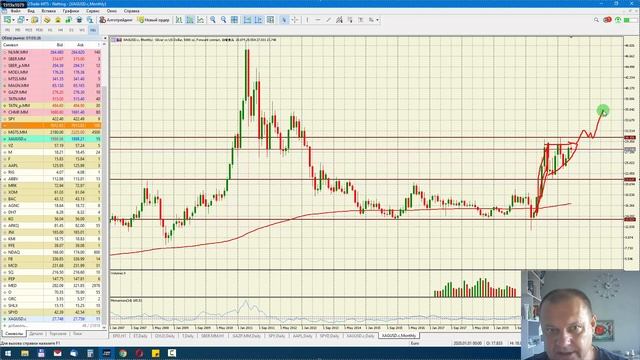Open the AAPL,Daily chart tab
This screenshot has width=640, height=360.
pos(302,336)
